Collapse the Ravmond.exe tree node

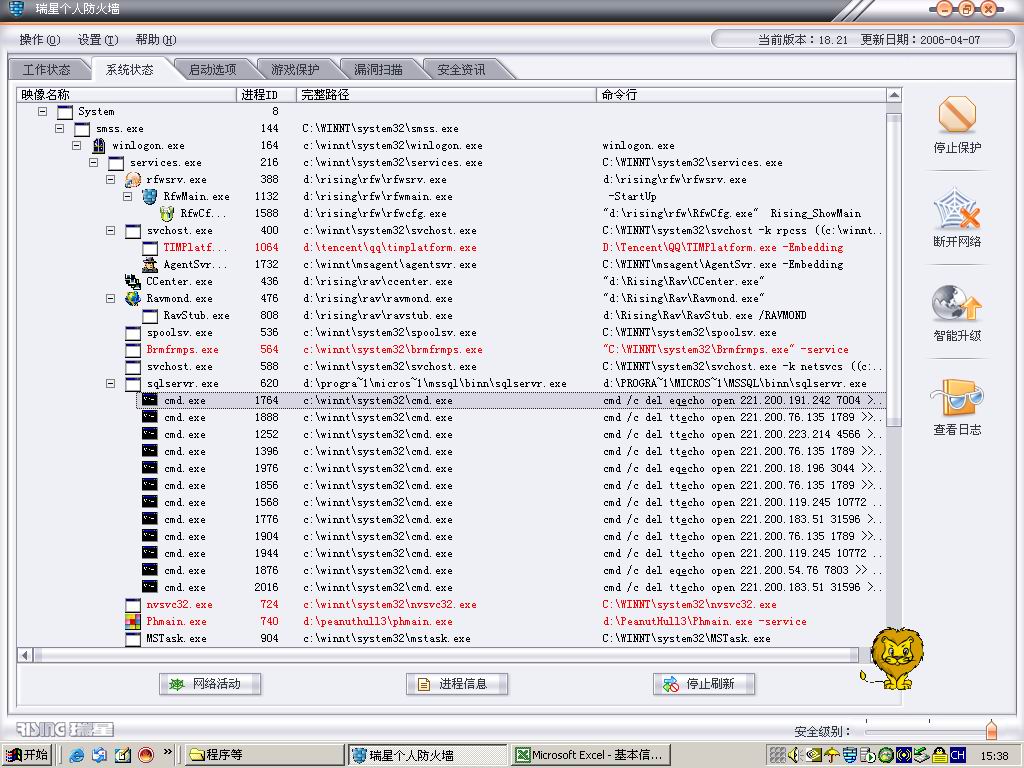pyautogui.click(x=110, y=298)
